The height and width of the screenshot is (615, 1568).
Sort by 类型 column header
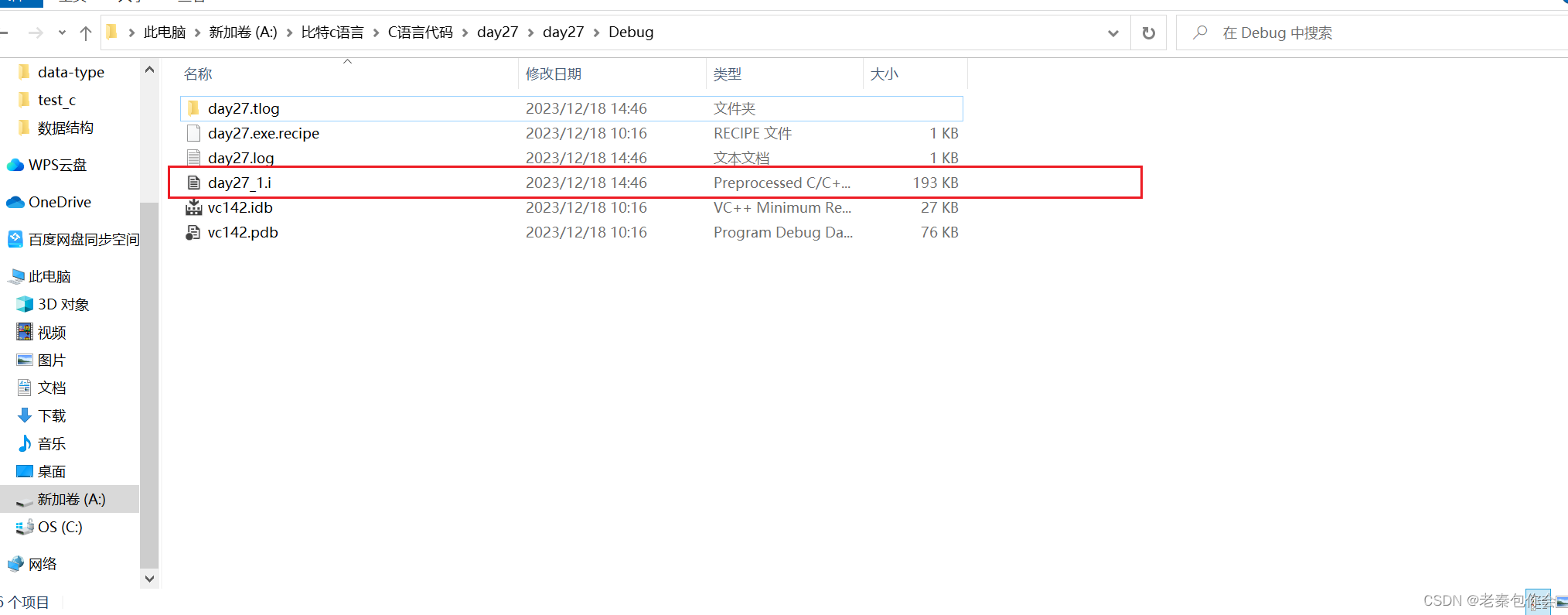[728, 73]
